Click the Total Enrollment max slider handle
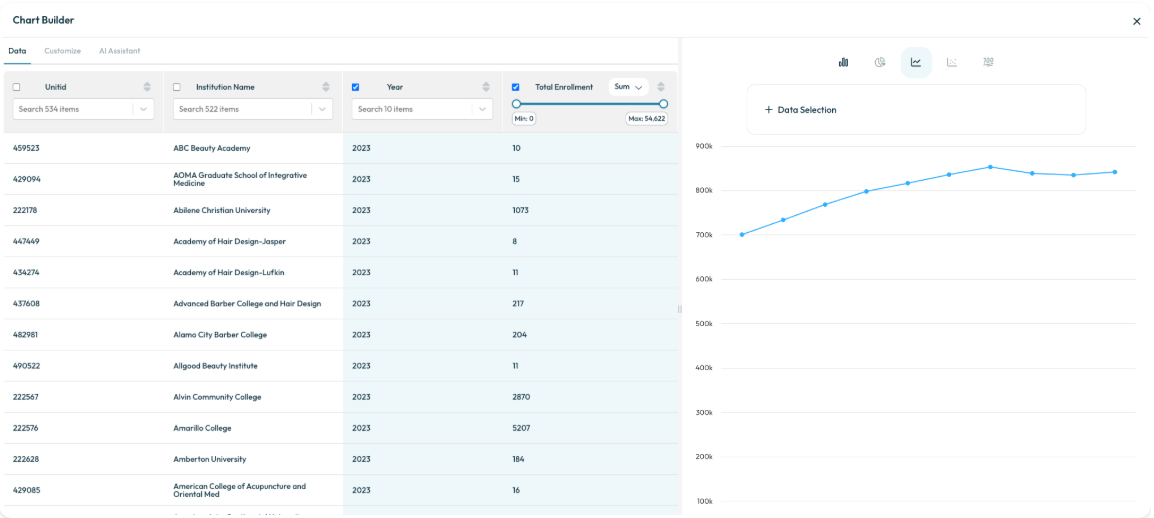1154x518 pixels. [x=663, y=104]
